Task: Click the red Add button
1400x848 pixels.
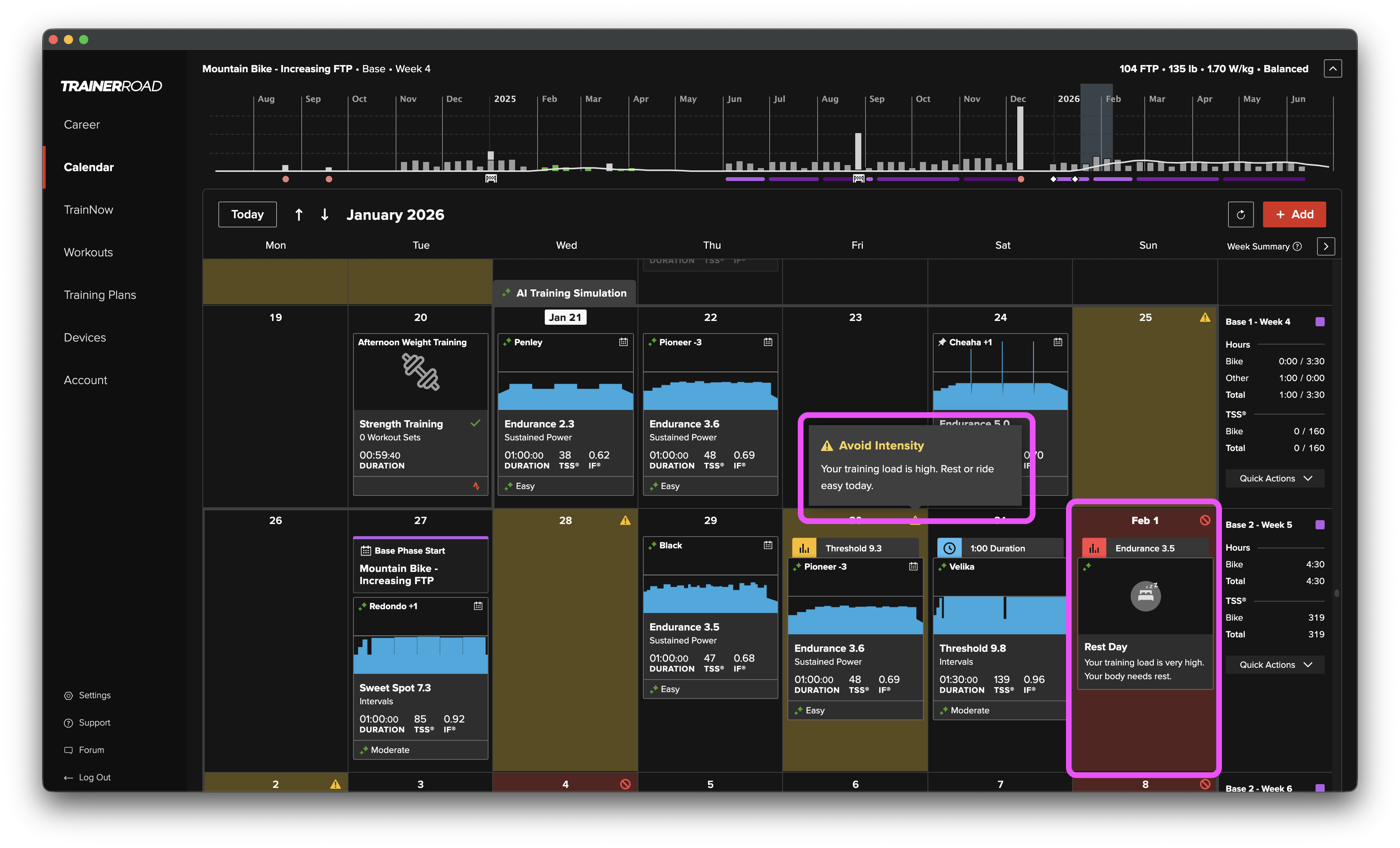Action: (1294, 214)
